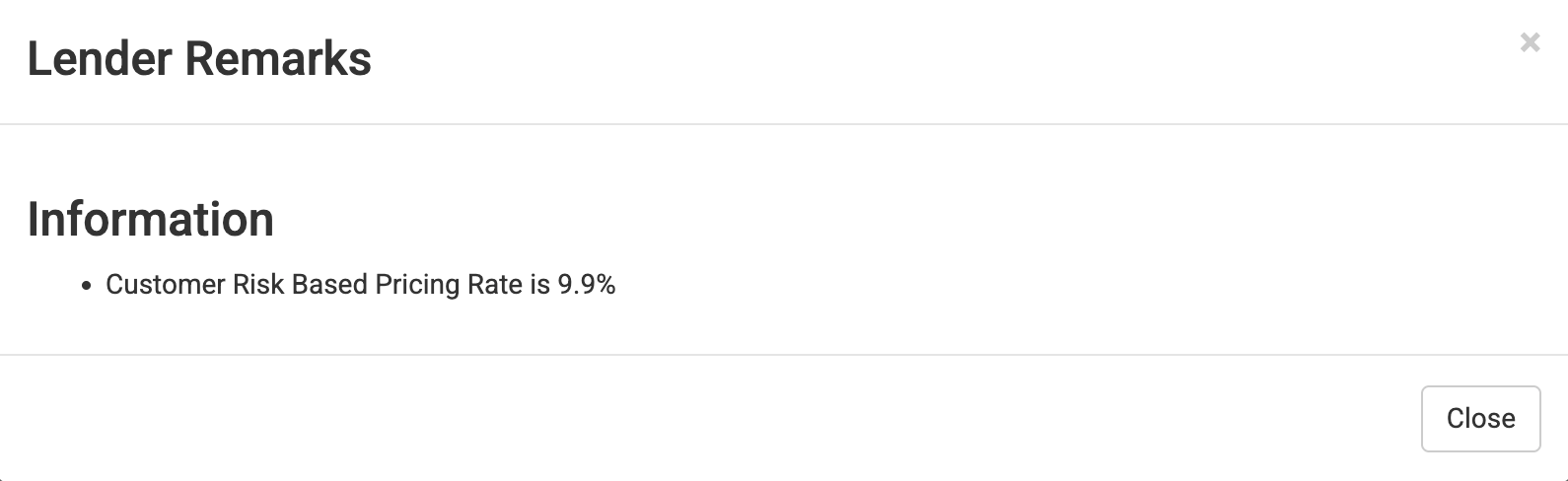
Task: Click the word Customer in the remark
Action: pyautogui.click(x=165, y=285)
